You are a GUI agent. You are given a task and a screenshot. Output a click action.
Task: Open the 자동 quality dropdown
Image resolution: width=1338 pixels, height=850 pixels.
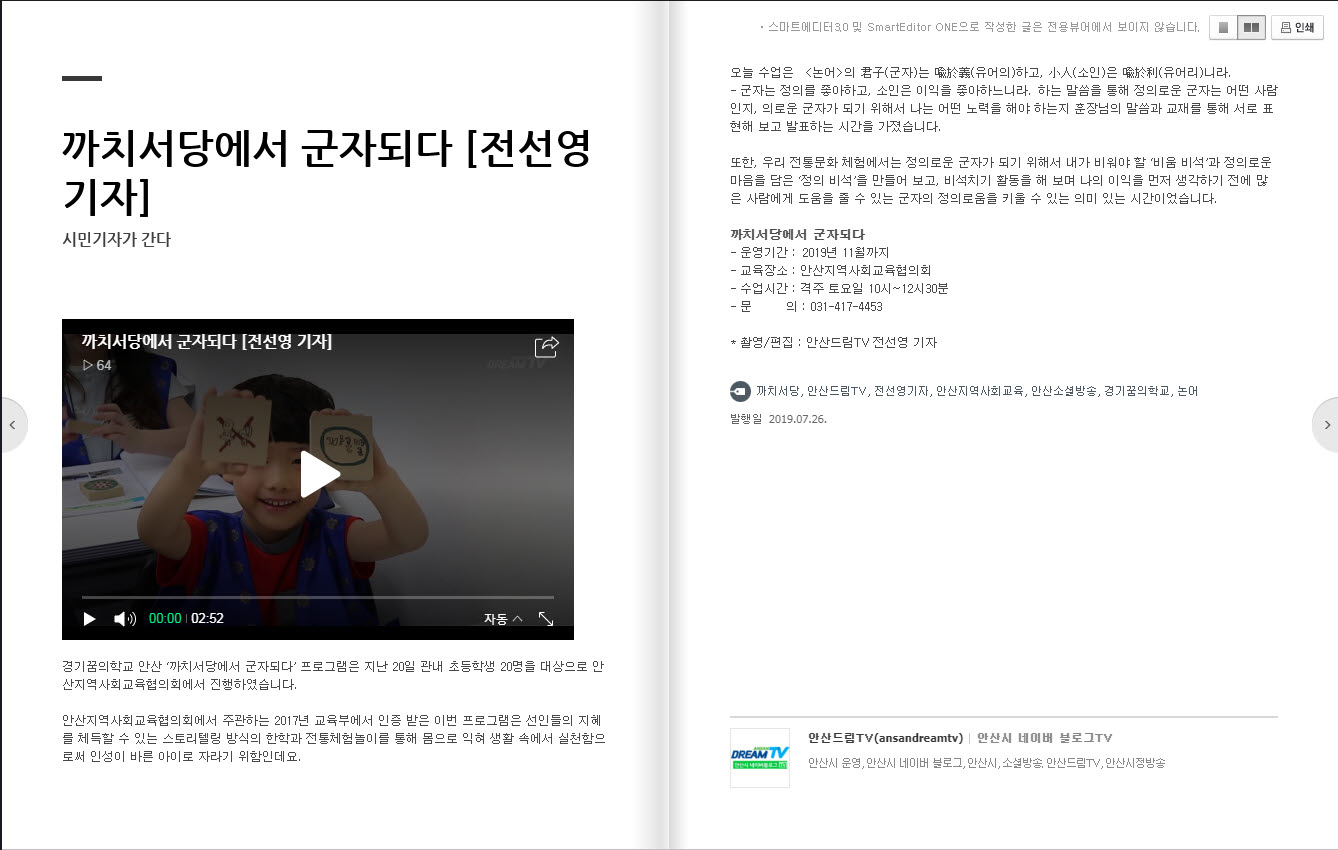(x=503, y=619)
